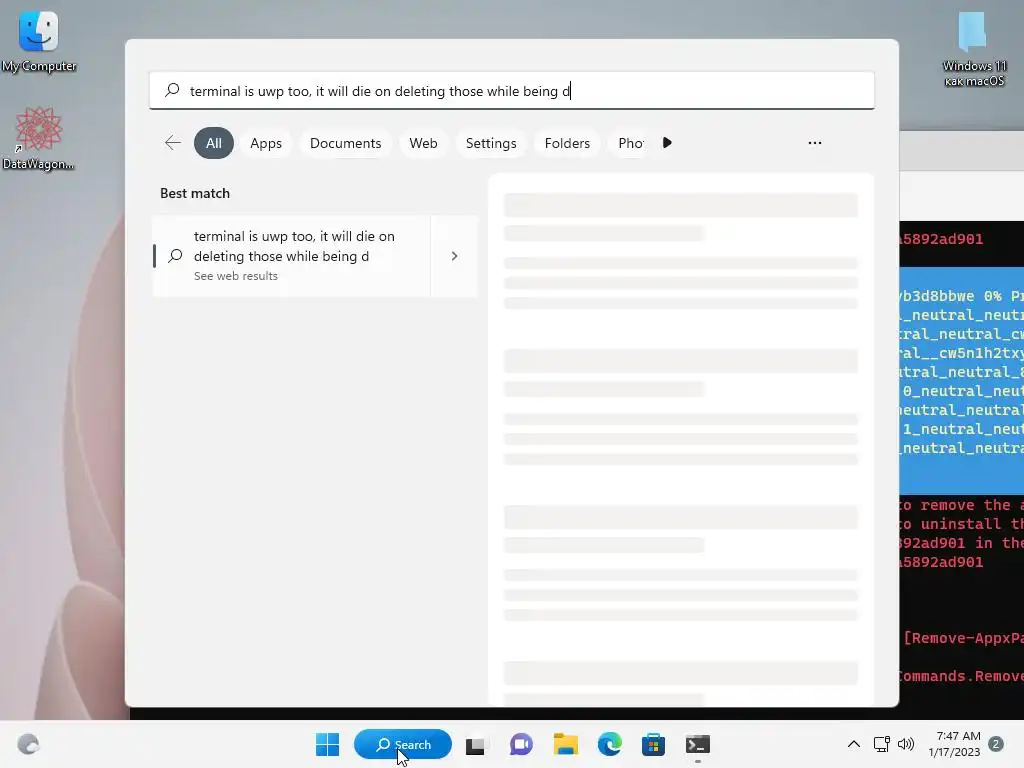Image resolution: width=1024 pixels, height=768 pixels.
Task: Click the Search button on taskbar
Action: pyautogui.click(x=403, y=744)
